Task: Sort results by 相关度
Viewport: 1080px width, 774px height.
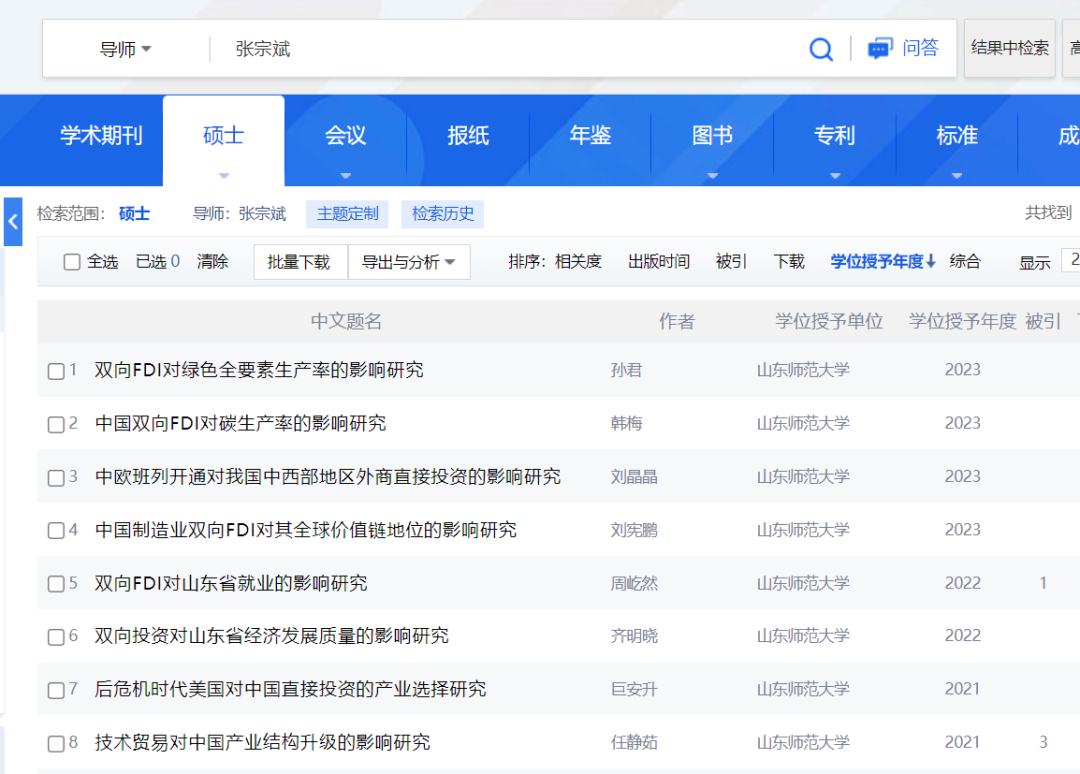Action: (x=579, y=262)
